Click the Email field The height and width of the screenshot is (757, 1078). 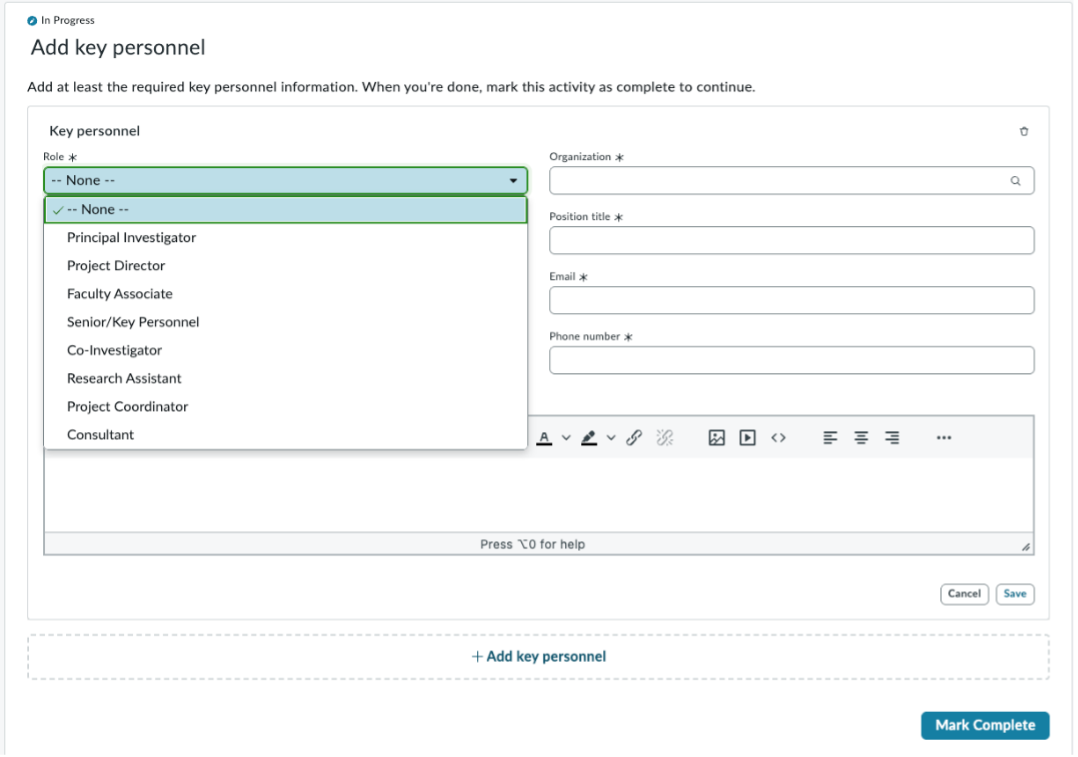pyautogui.click(x=791, y=300)
